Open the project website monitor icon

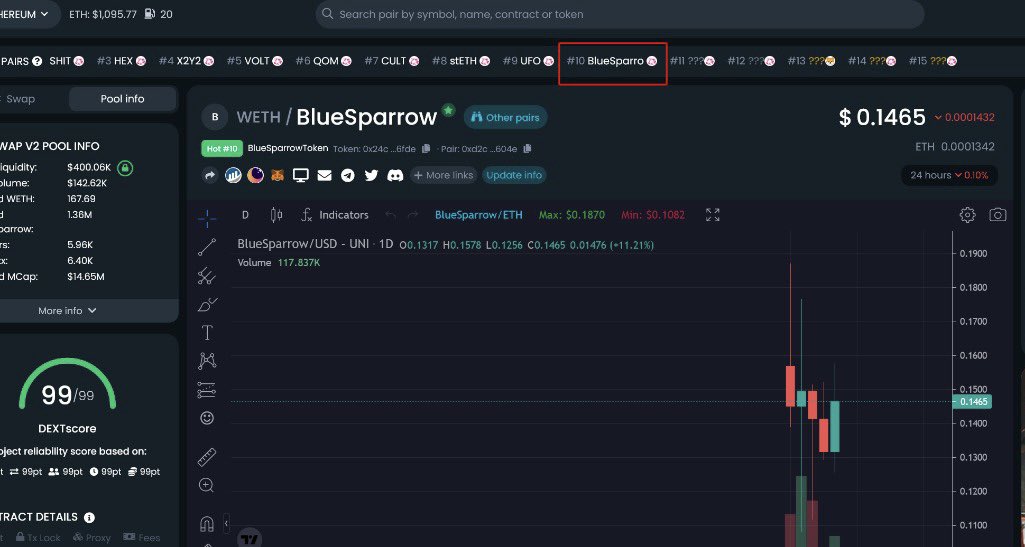coord(301,175)
